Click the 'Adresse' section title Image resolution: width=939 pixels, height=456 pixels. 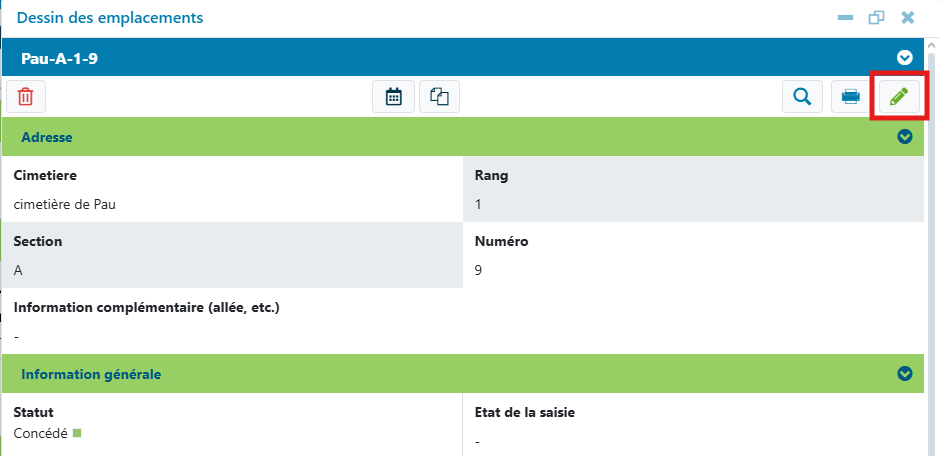tap(47, 137)
